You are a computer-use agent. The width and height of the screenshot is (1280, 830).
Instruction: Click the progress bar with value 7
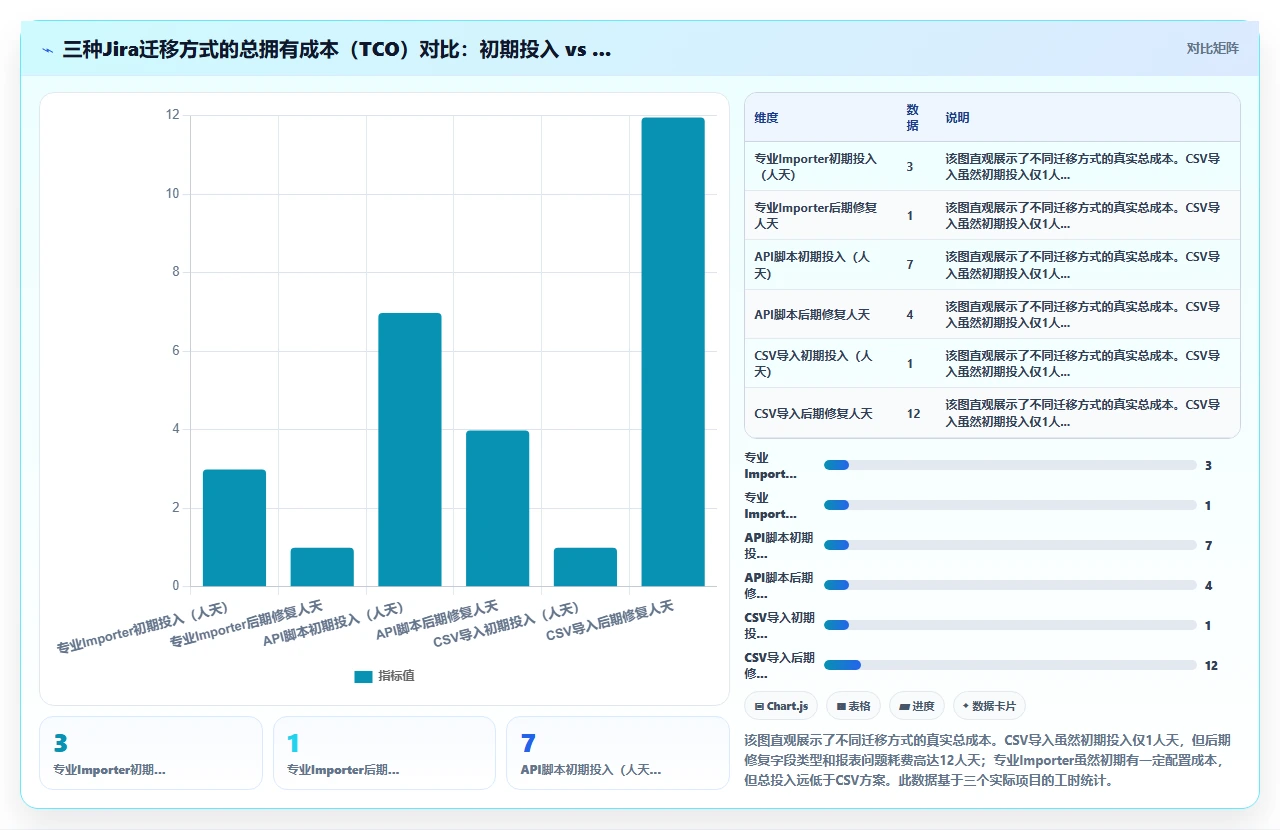coord(1010,545)
